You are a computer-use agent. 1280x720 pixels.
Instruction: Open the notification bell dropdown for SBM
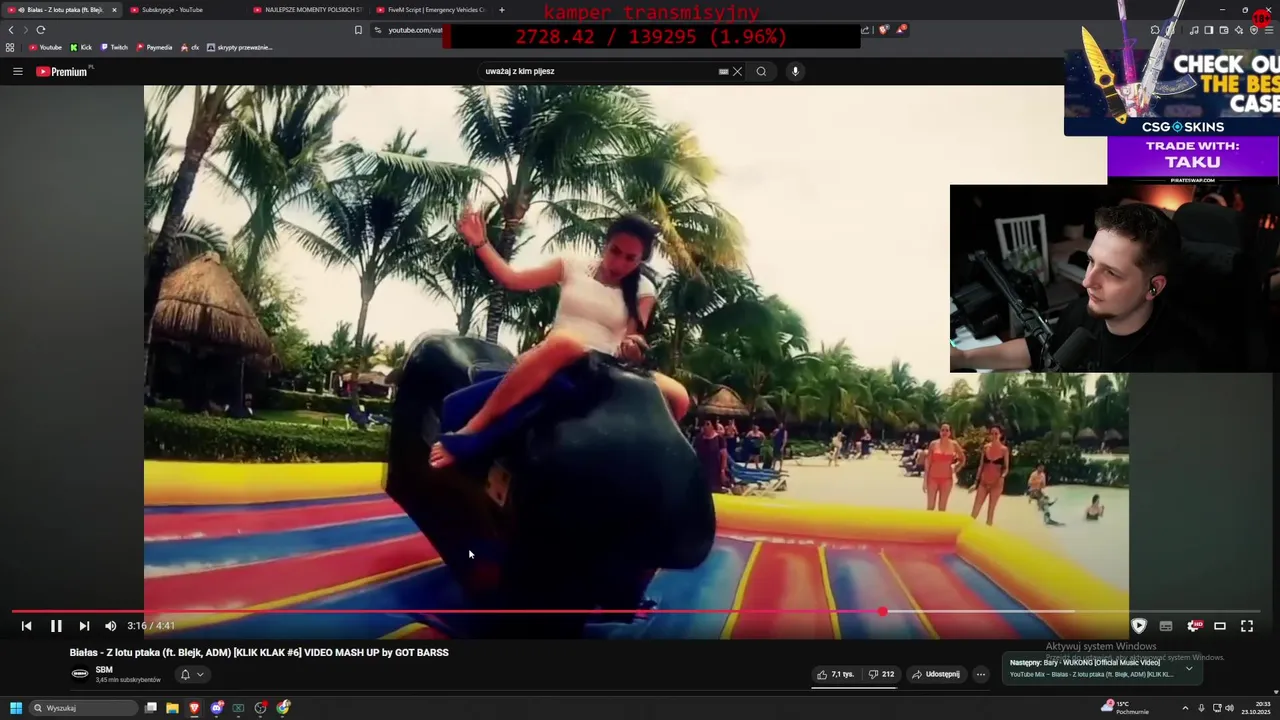pyautogui.click(x=192, y=674)
